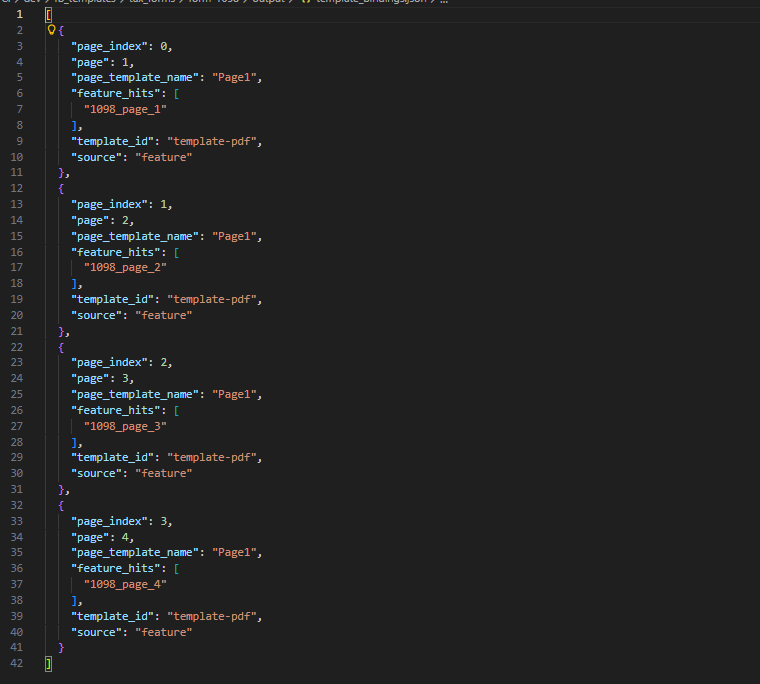Select line number 1 in the gutter
This screenshot has height=684, width=760.
pyautogui.click(x=19, y=15)
